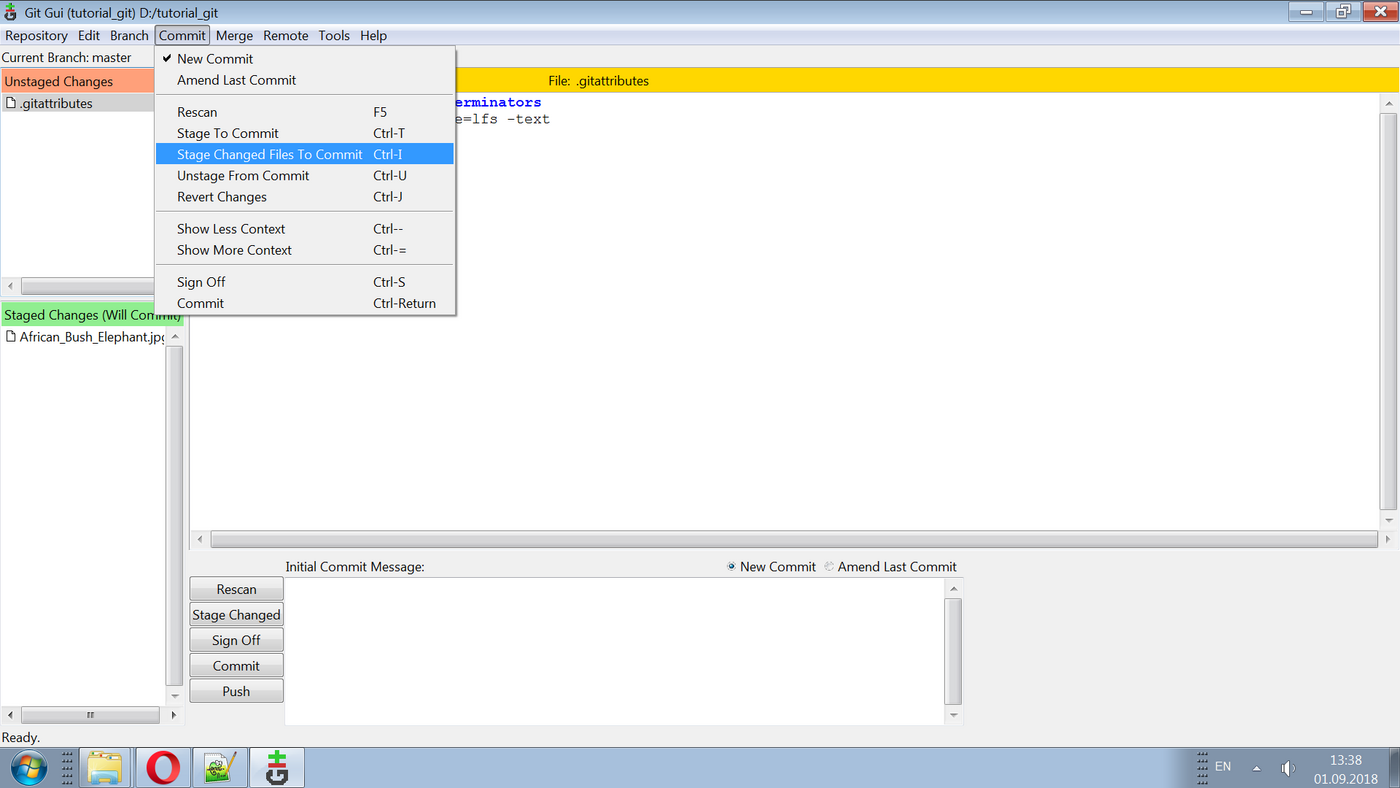Image resolution: width=1400 pixels, height=788 pixels.
Task: Open the Notepad++ taskbar icon
Action: (219, 768)
